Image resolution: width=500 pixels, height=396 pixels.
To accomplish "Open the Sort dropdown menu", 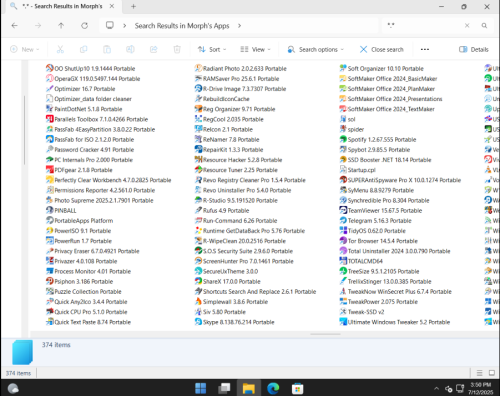I will (212, 49).
